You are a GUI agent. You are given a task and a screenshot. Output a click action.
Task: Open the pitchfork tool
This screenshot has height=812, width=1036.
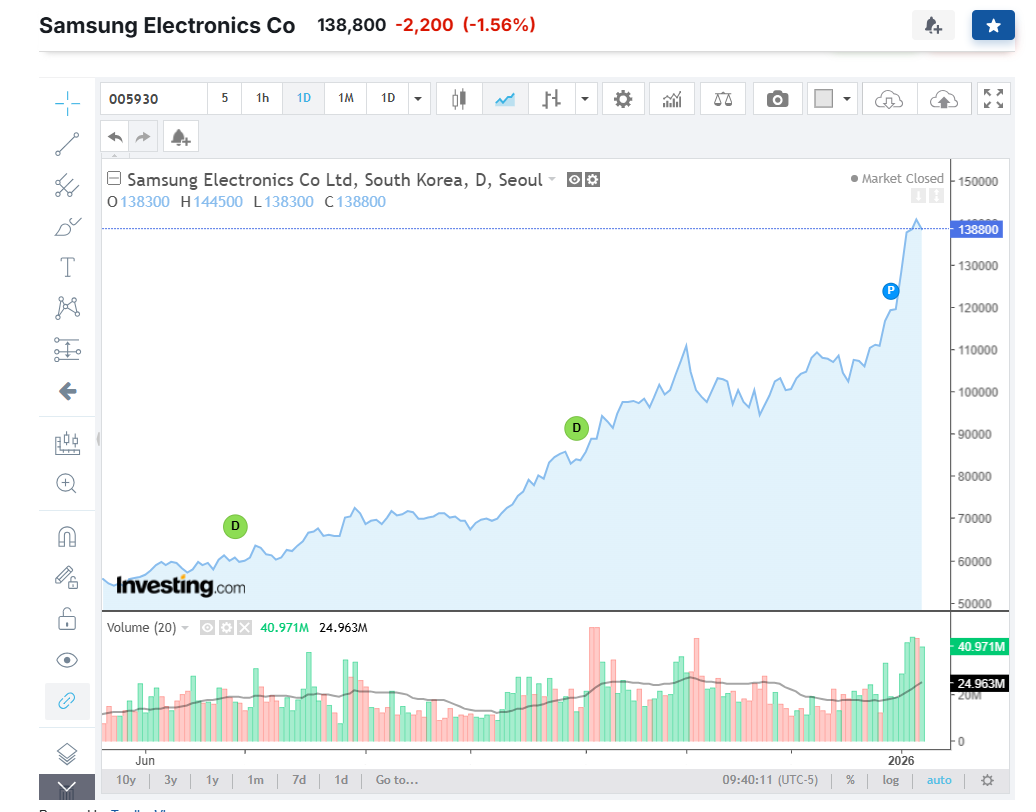point(67,186)
